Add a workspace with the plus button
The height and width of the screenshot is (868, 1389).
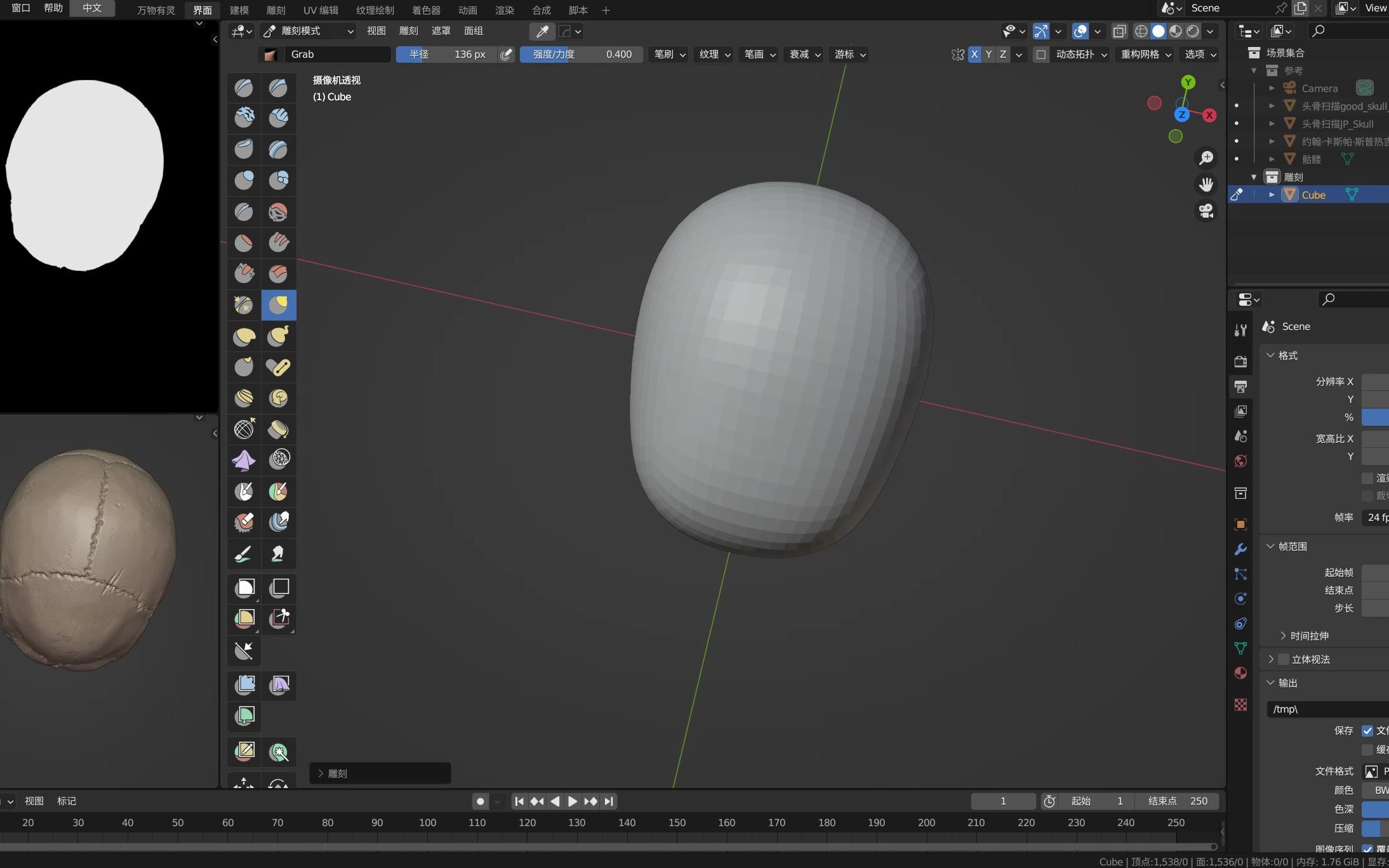606,10
